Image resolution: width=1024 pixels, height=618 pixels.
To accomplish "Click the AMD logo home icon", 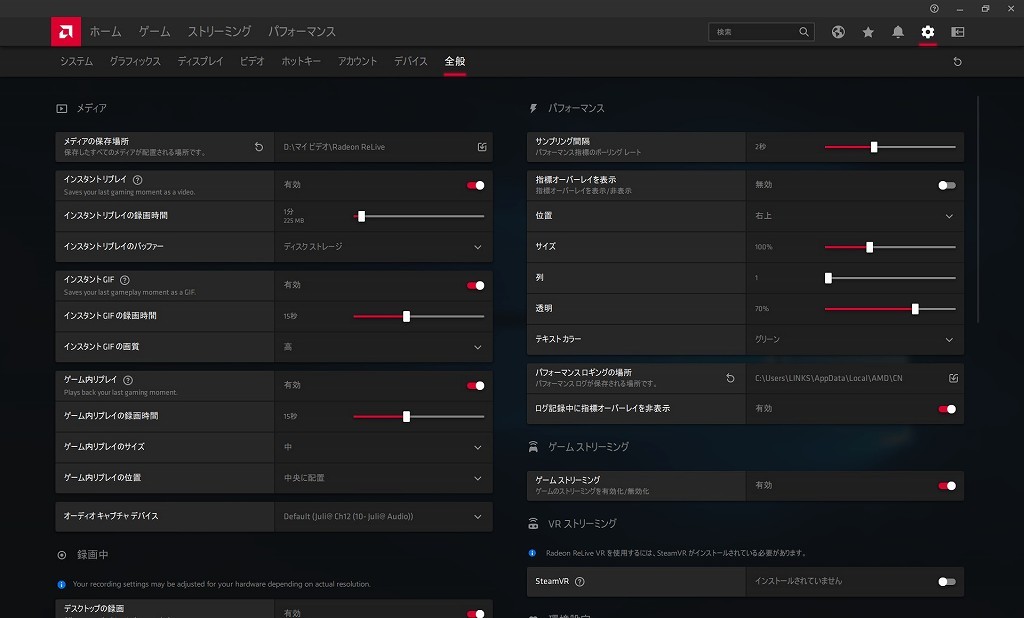I will coord(66,32).
